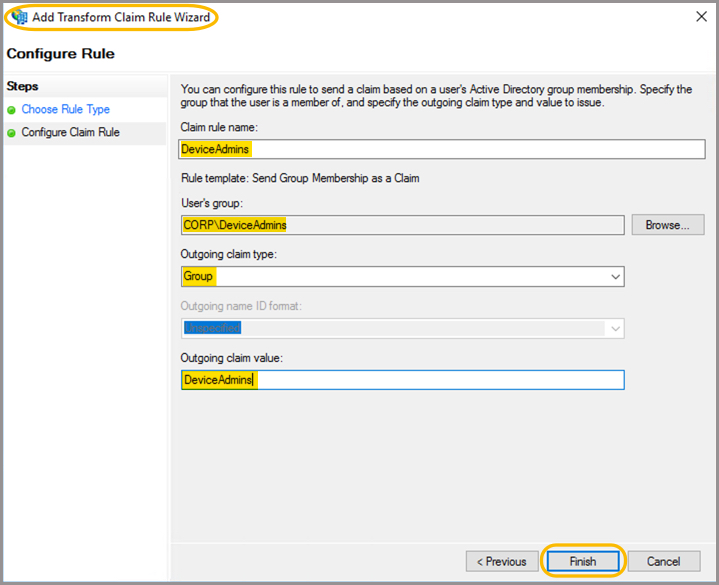This screenshot has height=585, width=719.
Task: Focus the Outgoing claim value field
Action: click(402, 380)
